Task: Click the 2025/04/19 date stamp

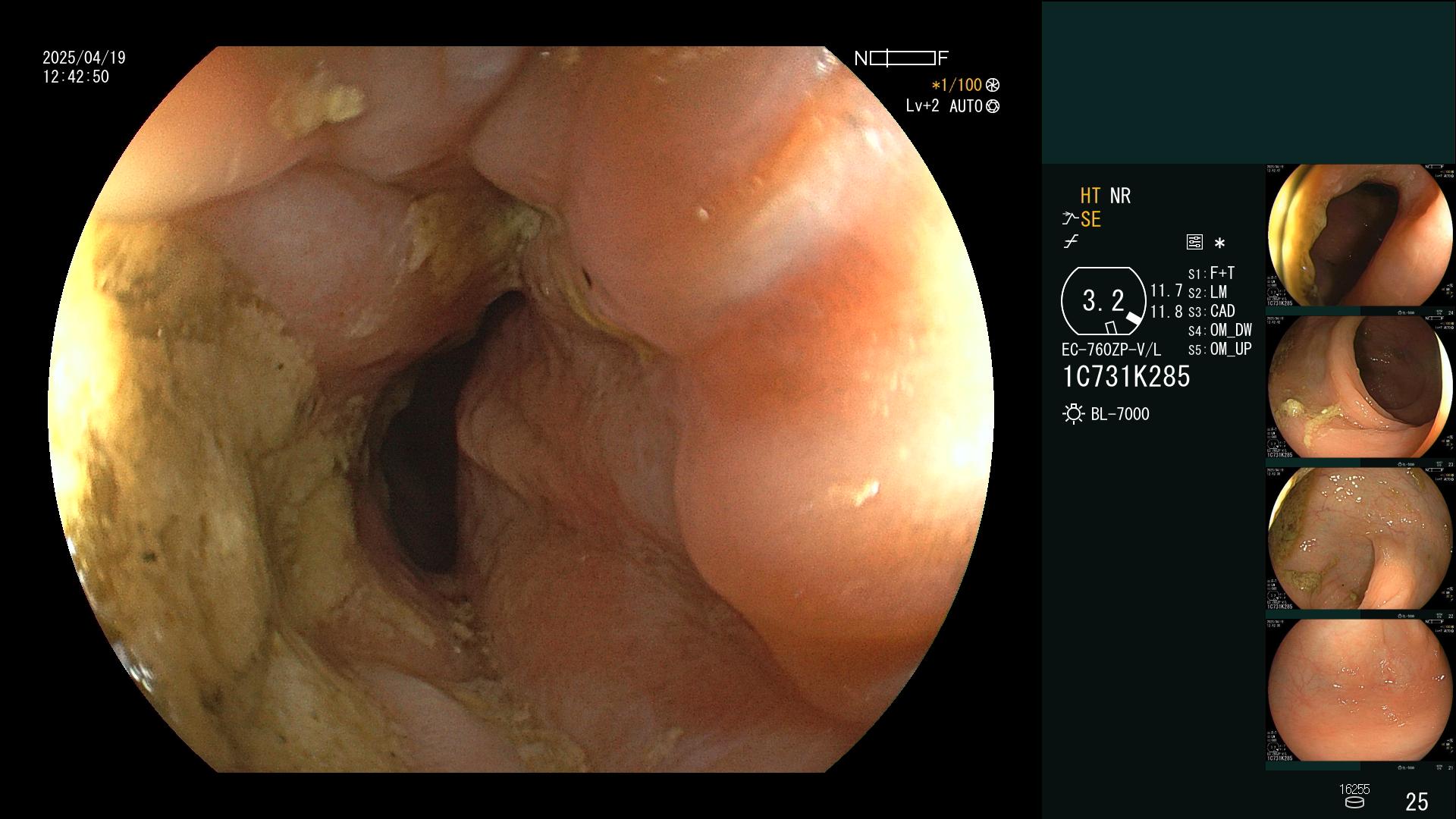Action: [84, 58]
